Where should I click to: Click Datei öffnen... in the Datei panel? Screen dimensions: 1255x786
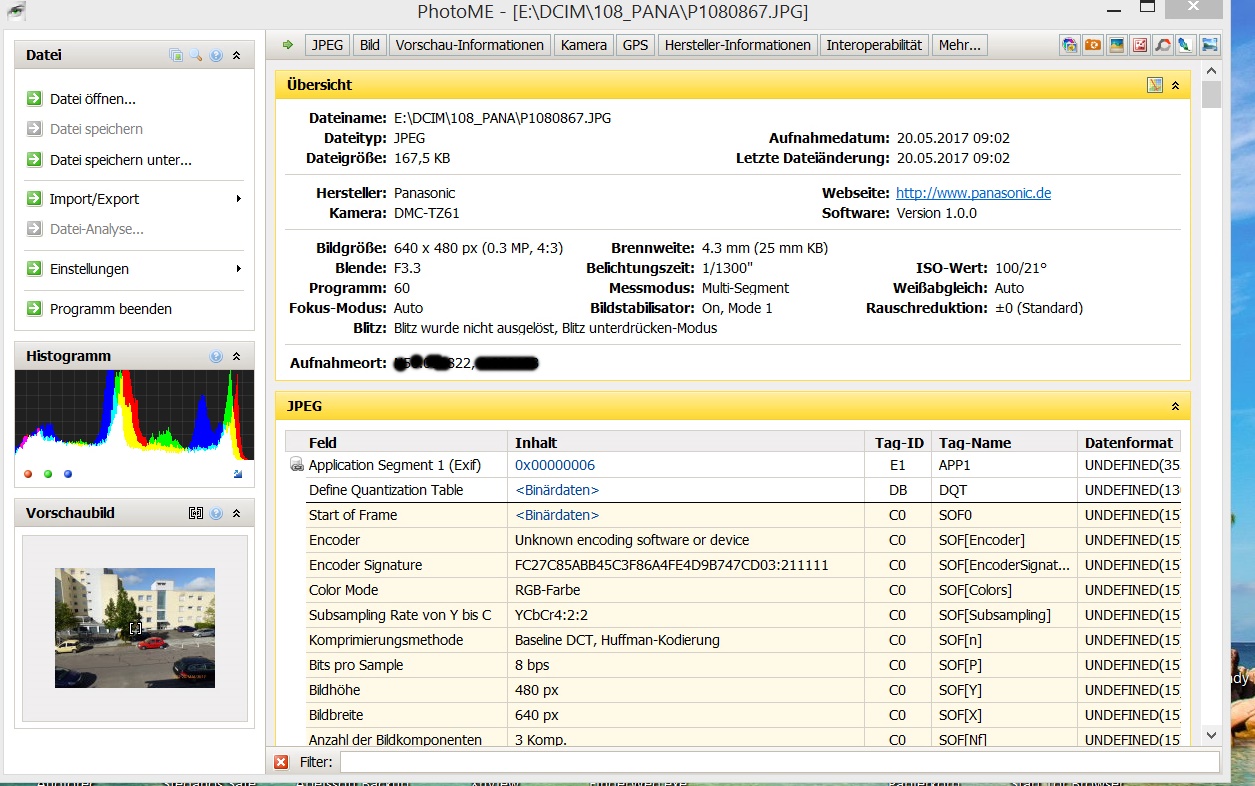92,99
